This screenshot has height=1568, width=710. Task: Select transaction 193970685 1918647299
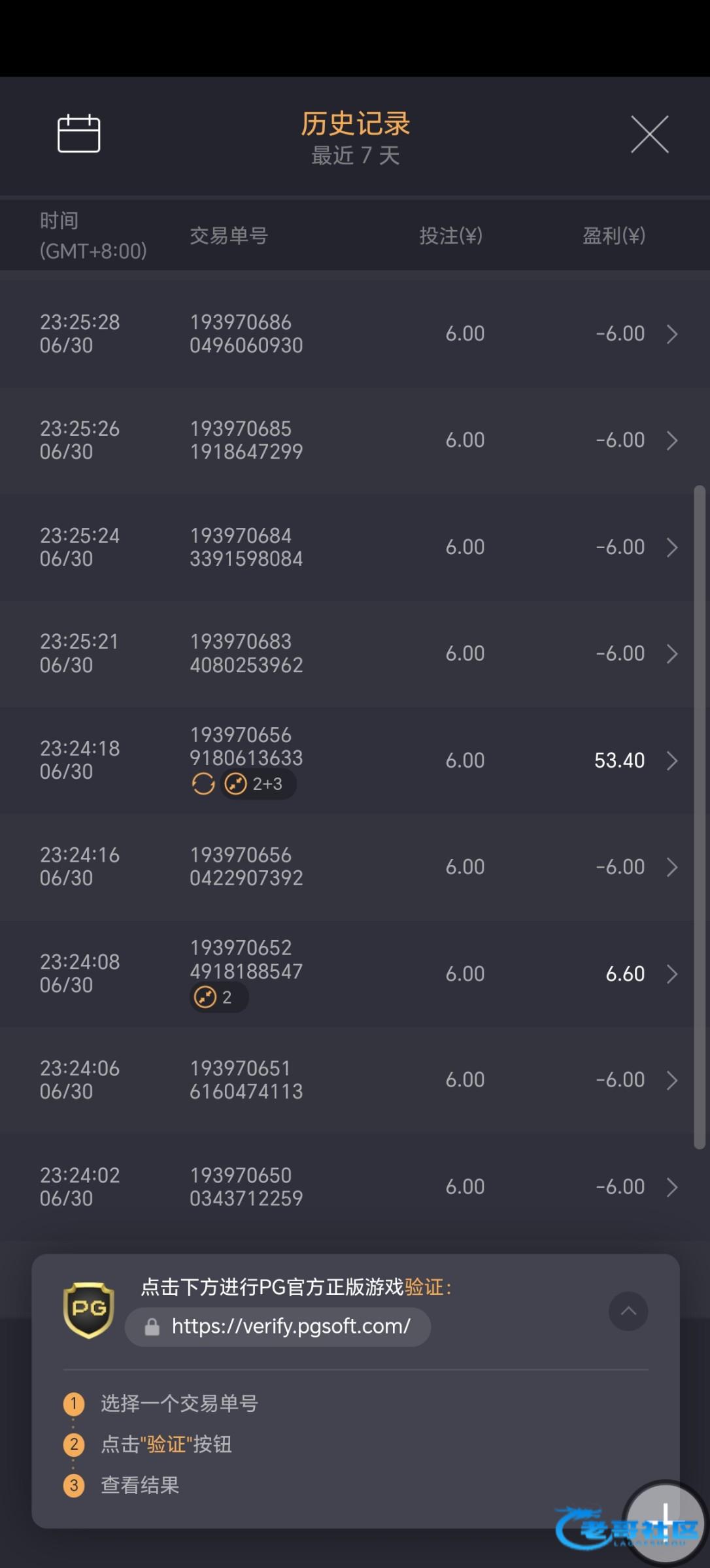point(246,440)
